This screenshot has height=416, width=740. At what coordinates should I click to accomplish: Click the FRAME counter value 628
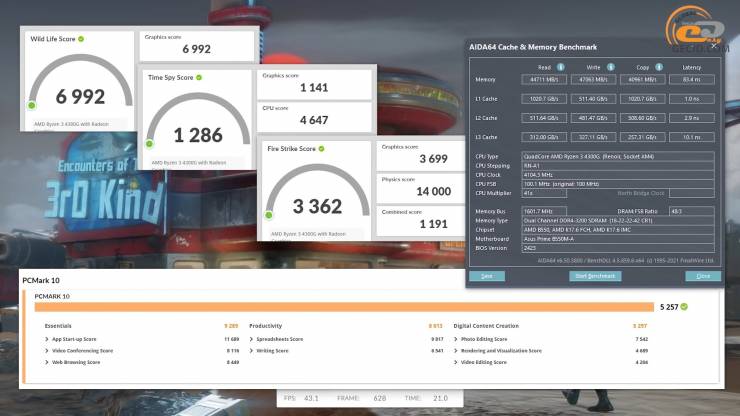(x=379, y=398)
